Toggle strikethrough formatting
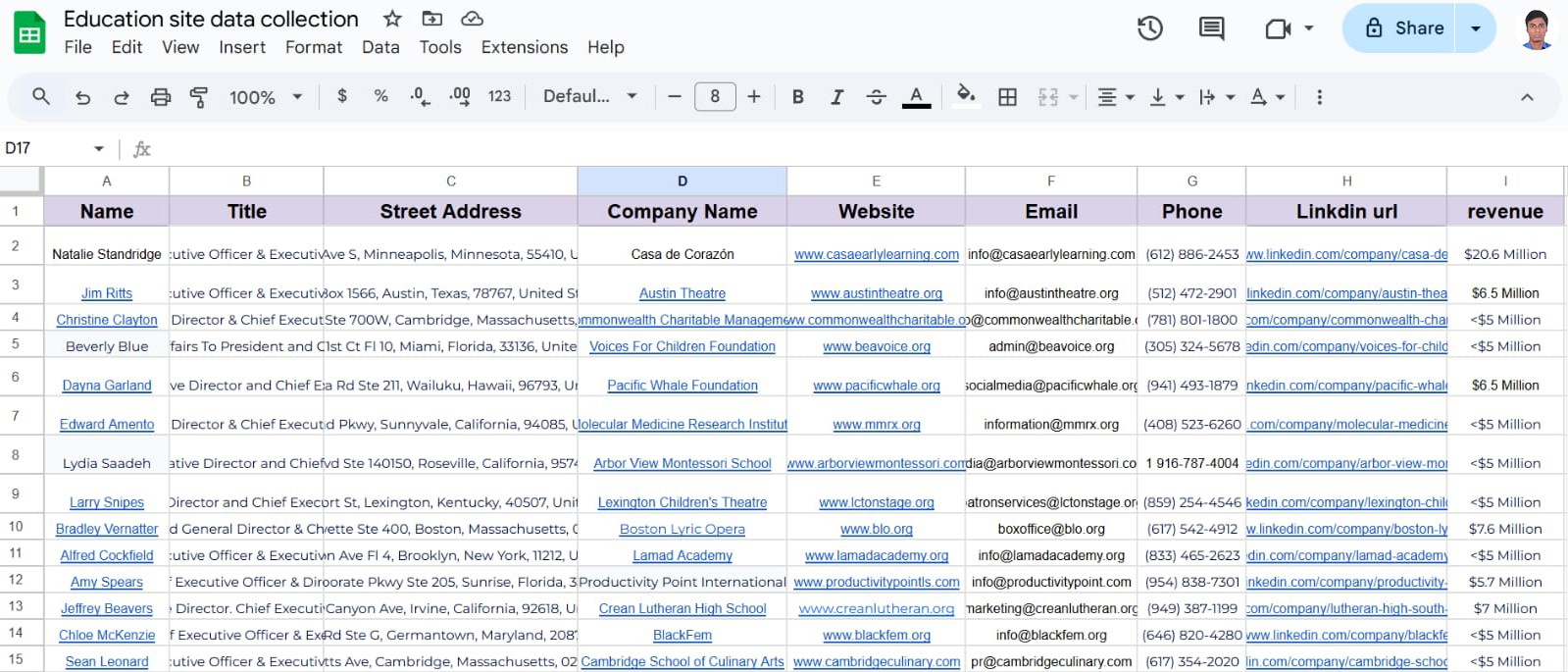 click(x=876, y=97)
